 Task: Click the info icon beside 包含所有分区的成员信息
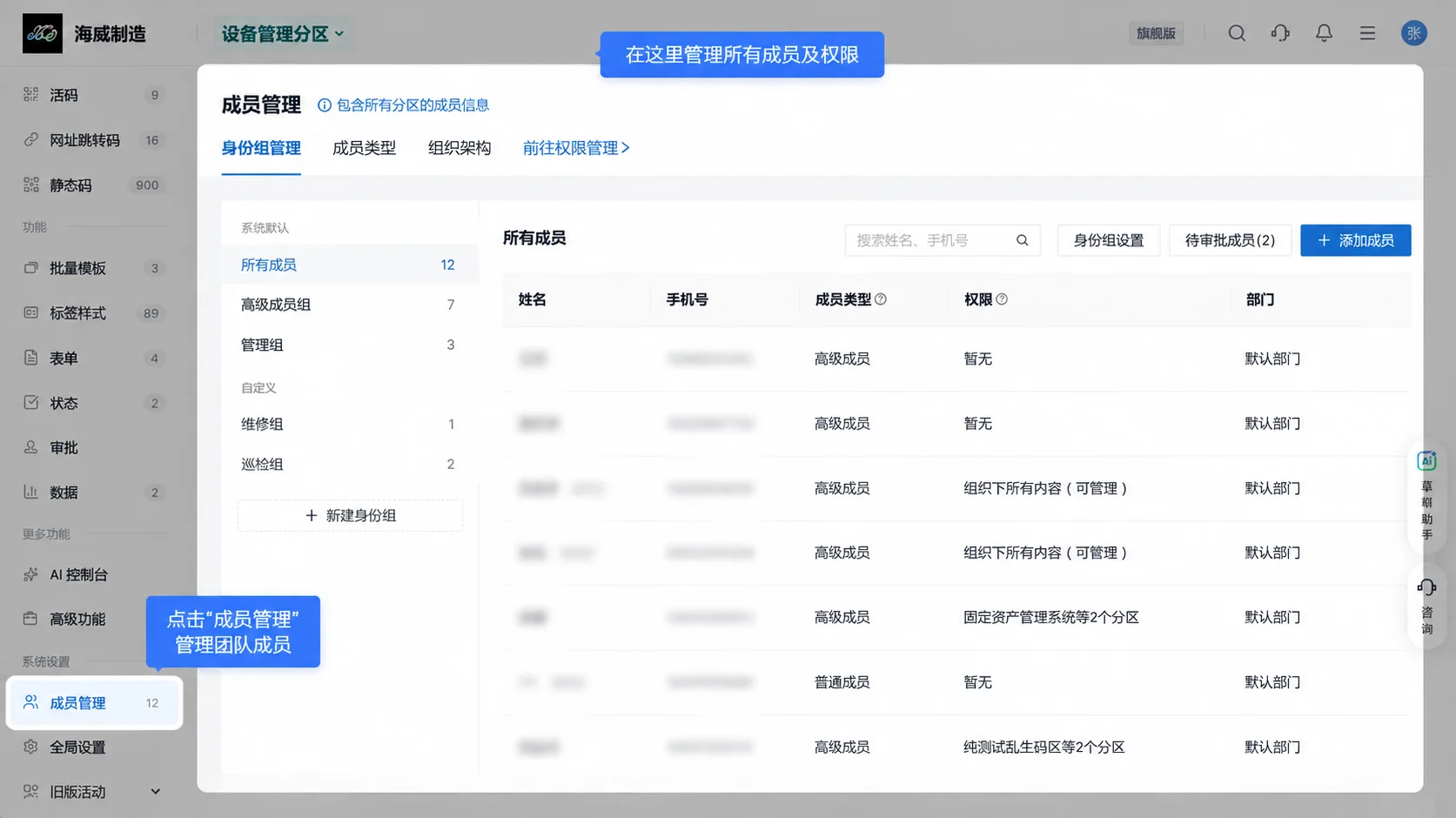pos(325,105)
